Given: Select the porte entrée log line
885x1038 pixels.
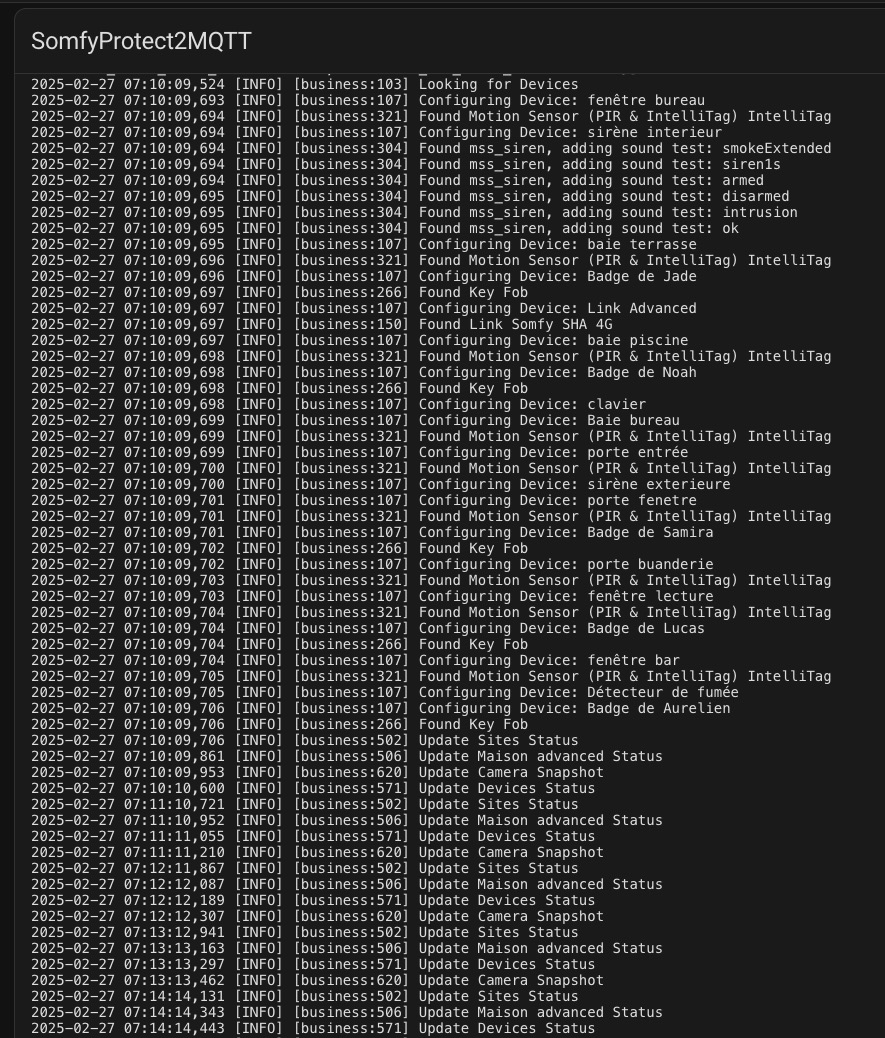Looking at the screenshot, I should [359, 452].
